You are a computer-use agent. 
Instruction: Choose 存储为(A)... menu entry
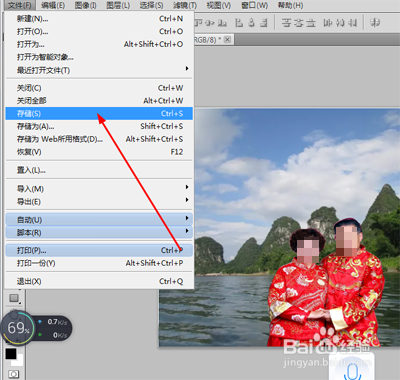99,126
